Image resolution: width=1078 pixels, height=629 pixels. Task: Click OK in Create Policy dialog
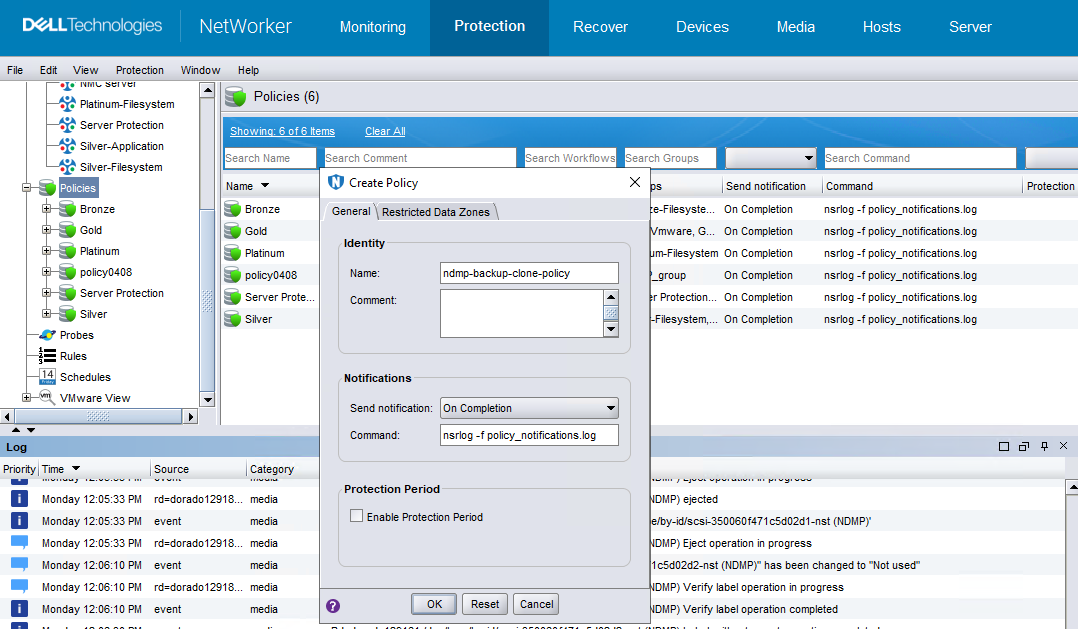434,604
